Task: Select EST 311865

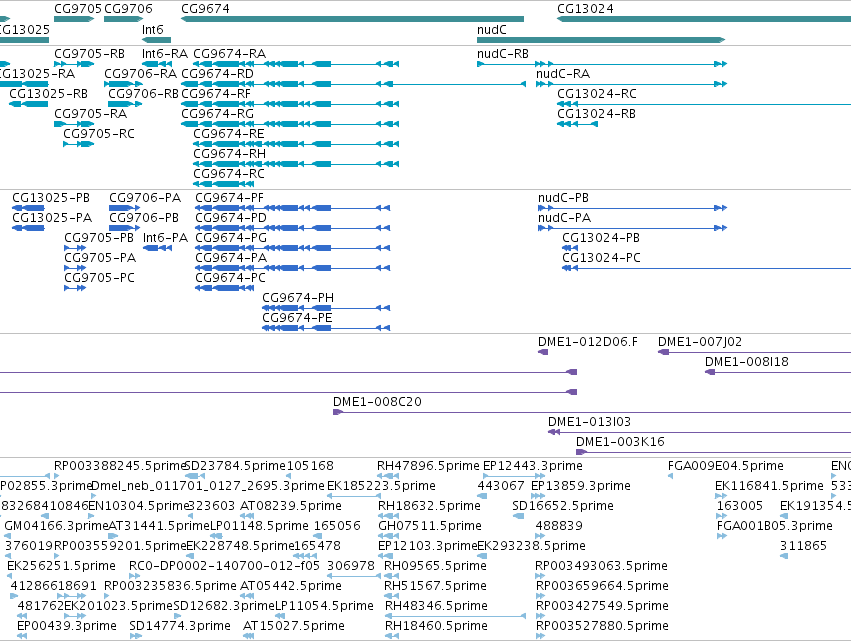Action: tap(803, 546)
